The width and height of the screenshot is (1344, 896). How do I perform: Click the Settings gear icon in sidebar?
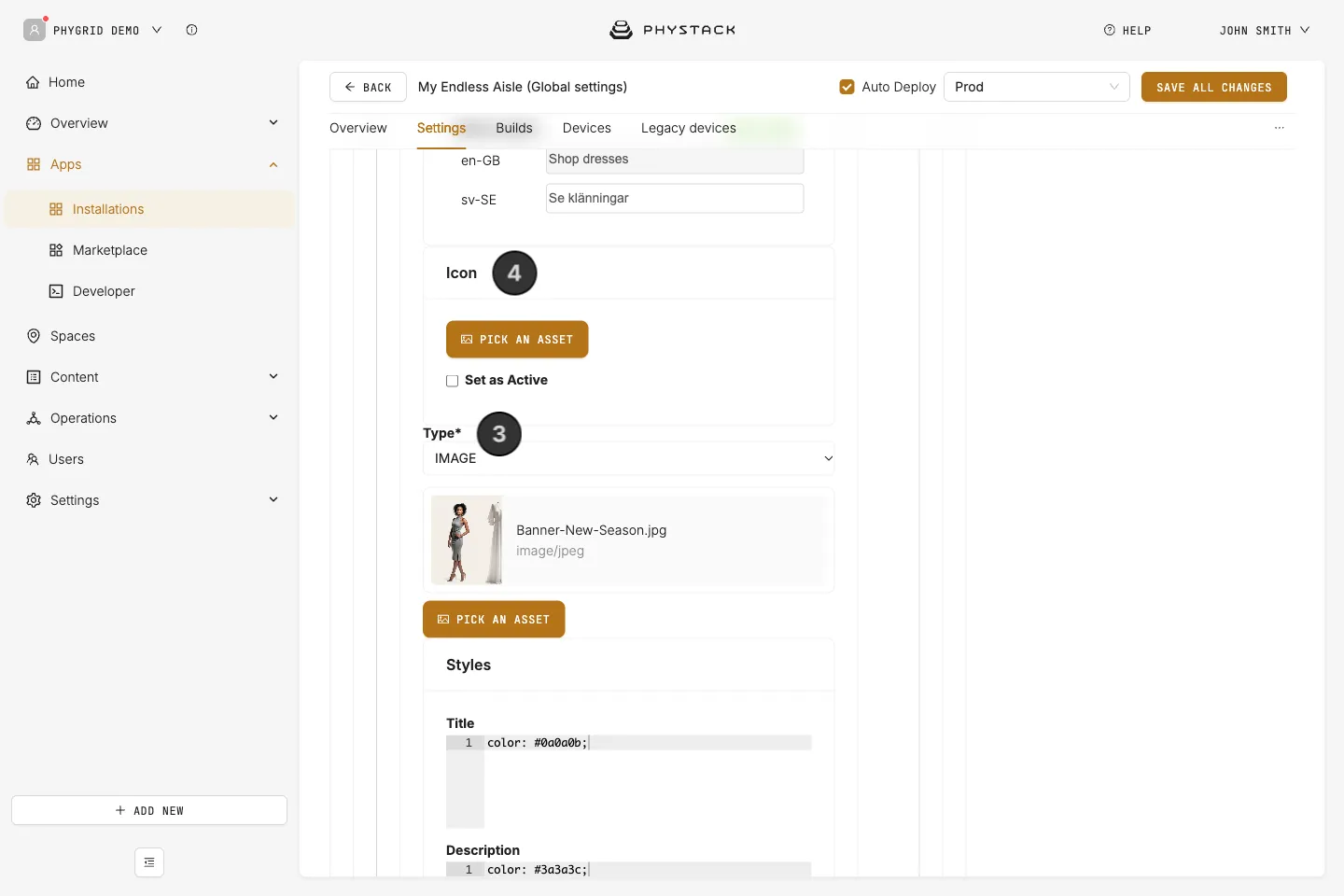pyautogui.click(x=34, y=500)
